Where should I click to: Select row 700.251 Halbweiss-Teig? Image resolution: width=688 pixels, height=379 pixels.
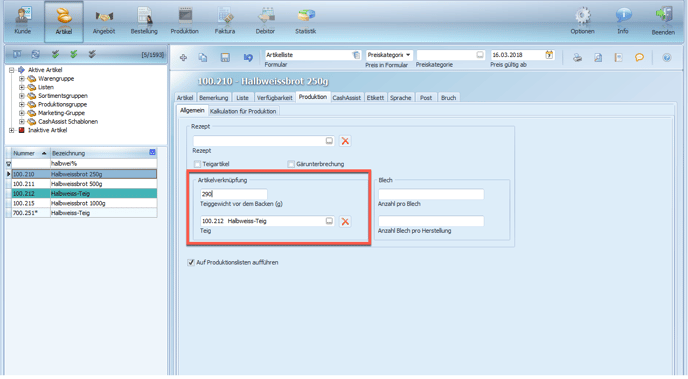point(84,213)
